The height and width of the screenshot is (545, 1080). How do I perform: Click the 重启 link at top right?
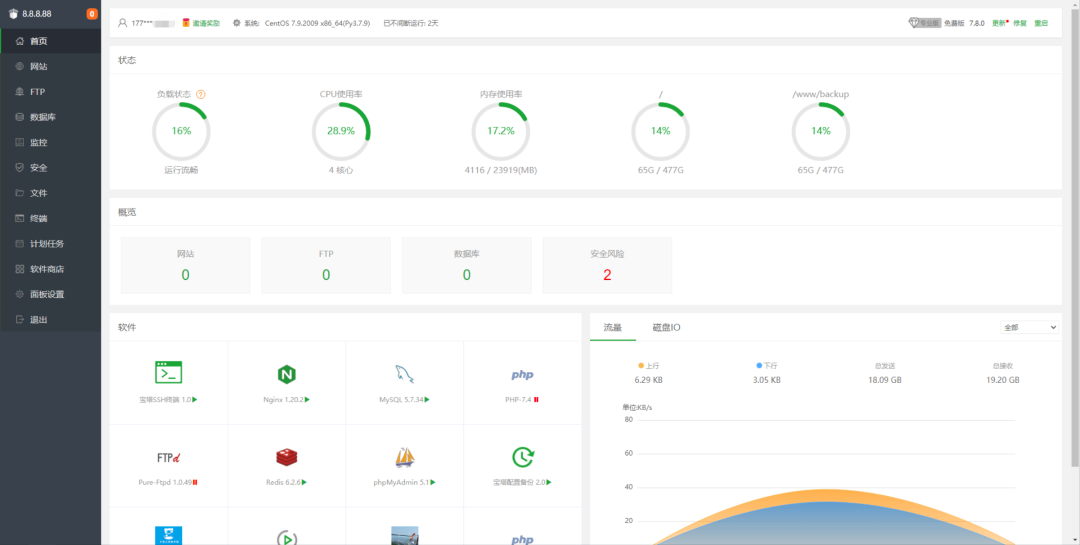coord(1041,22)
